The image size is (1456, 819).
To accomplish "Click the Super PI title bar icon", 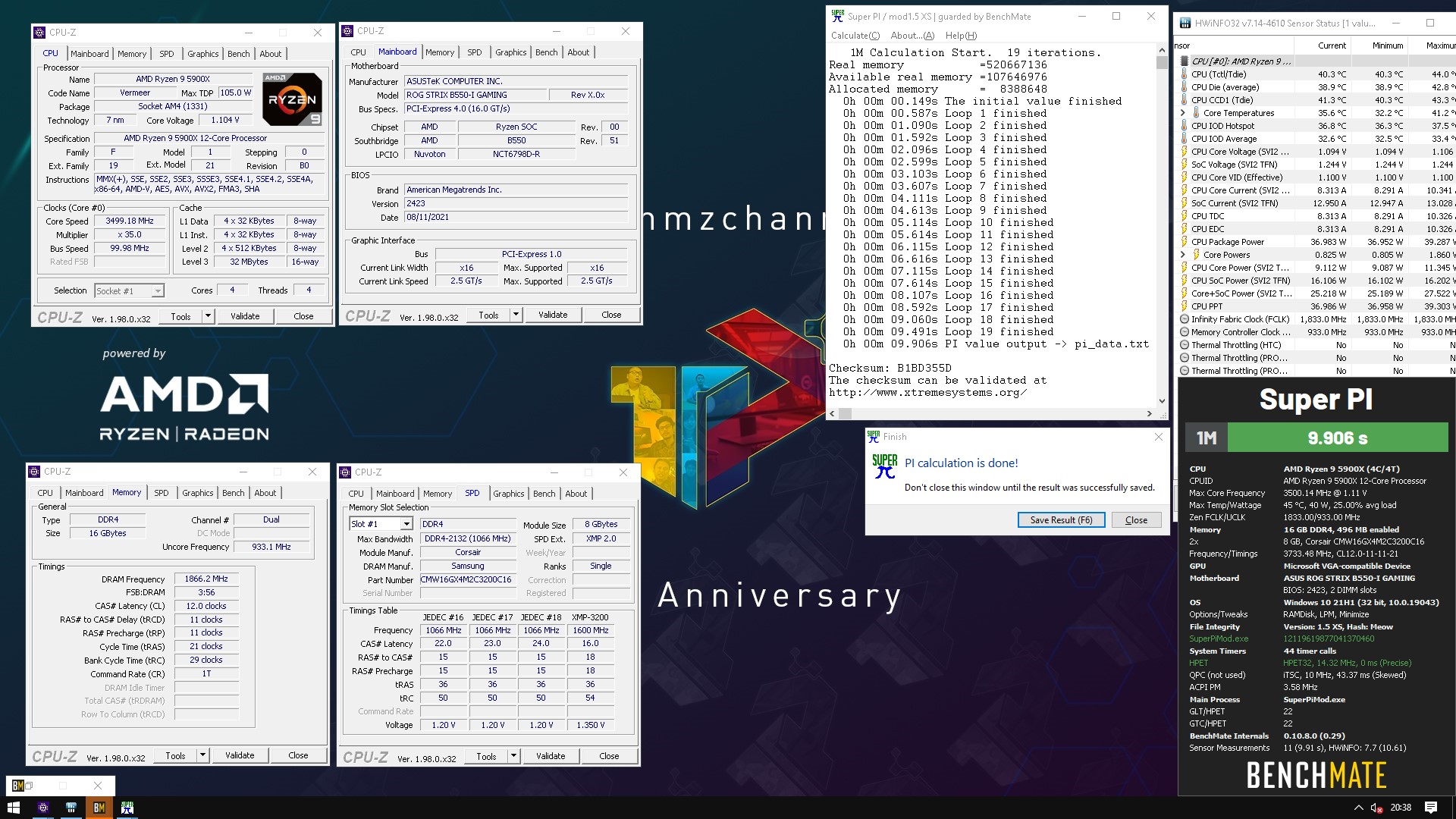I will pos(837,16).
